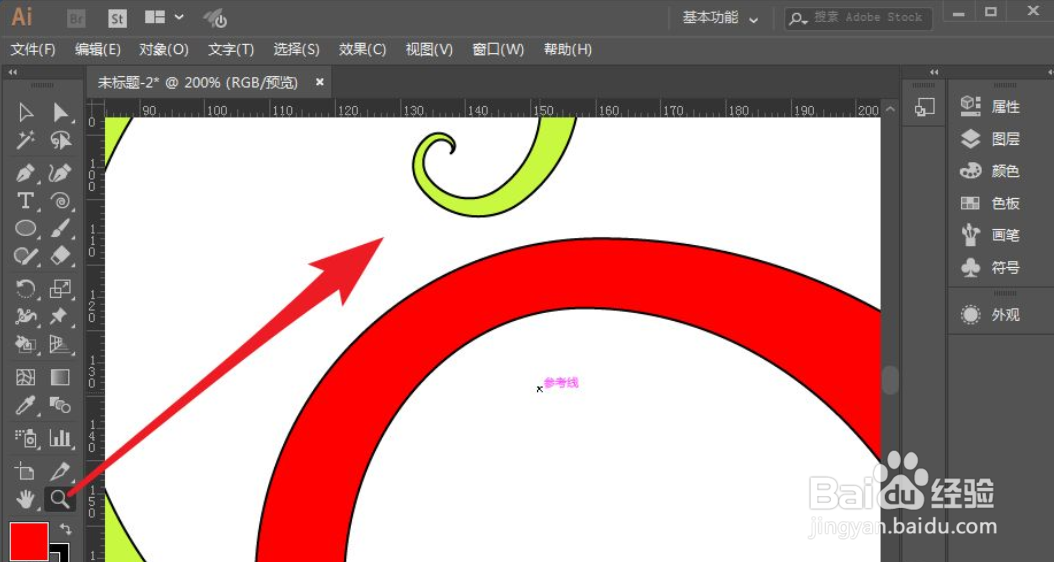Image resolution: width=1054 pixels, height=562 pixels.
Task: Select the Zoom magnifier tool
Action: 60,499
